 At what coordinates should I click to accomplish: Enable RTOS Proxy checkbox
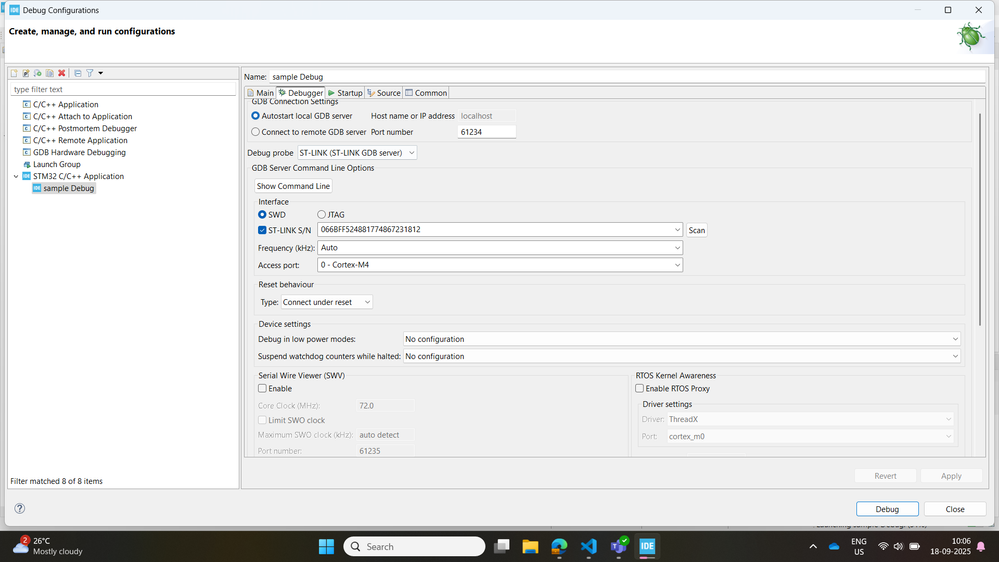pos(639,389)
